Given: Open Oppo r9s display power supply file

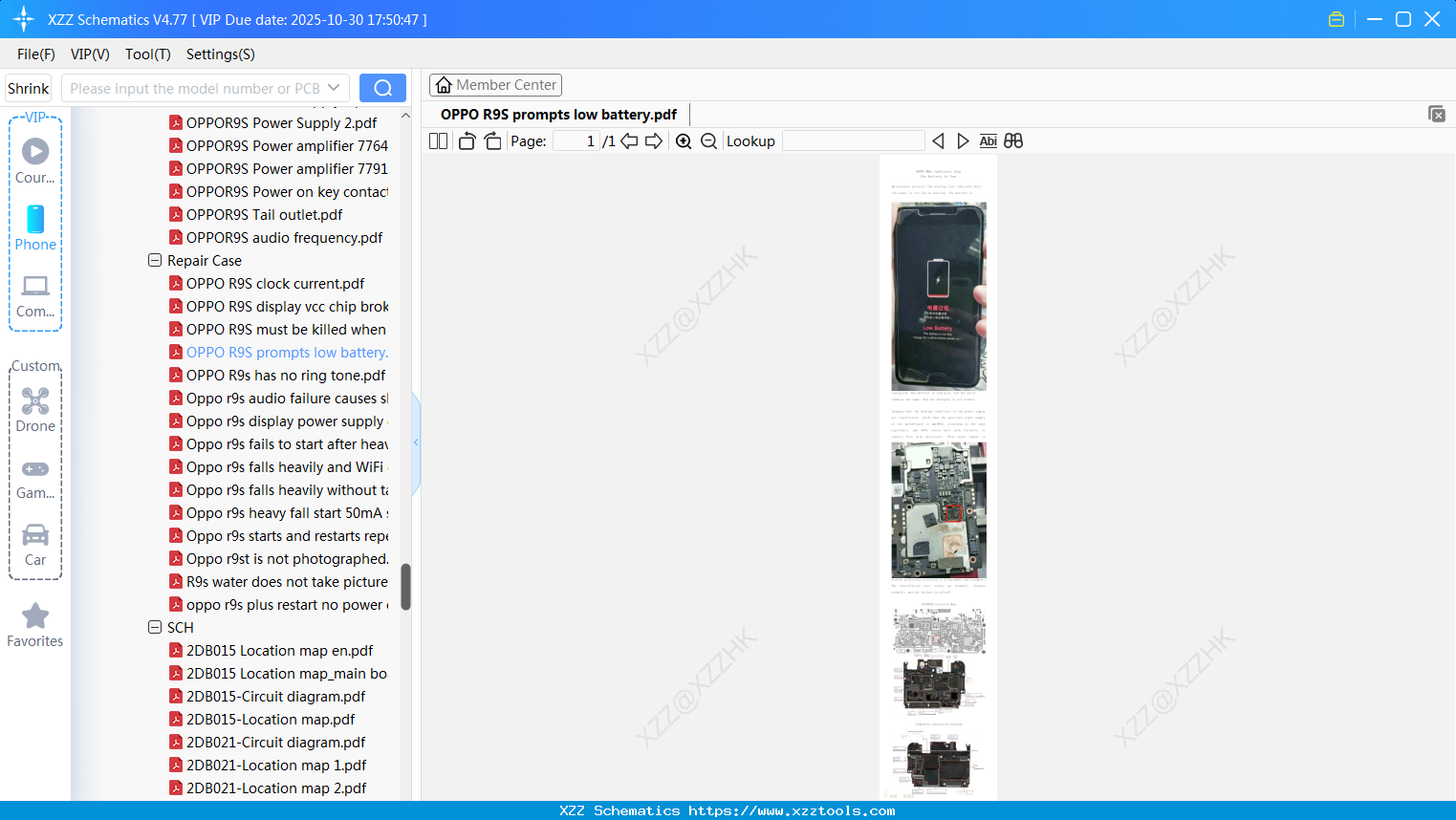Looking at the screenshot, I should pos(278,421).
